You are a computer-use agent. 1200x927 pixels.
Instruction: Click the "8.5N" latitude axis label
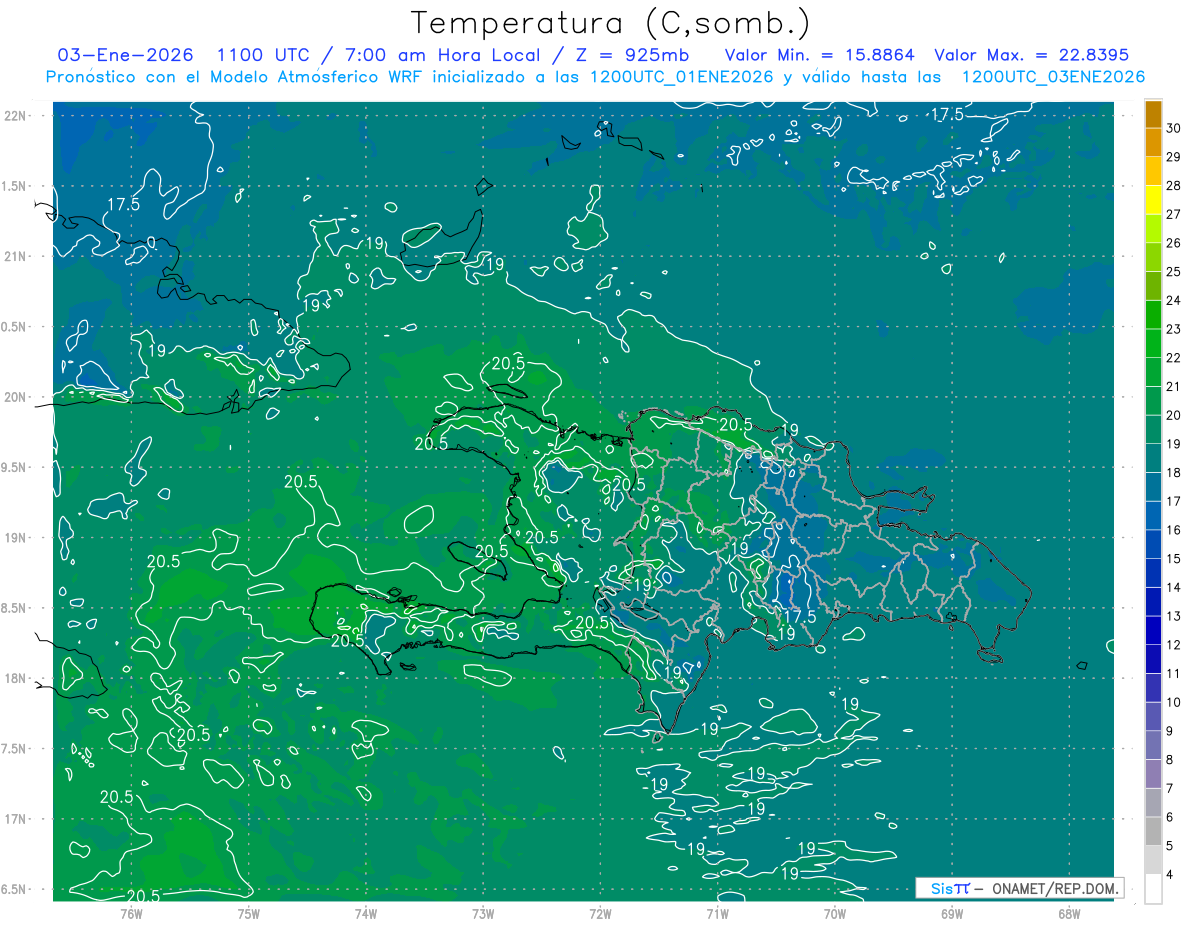point(14,608)
